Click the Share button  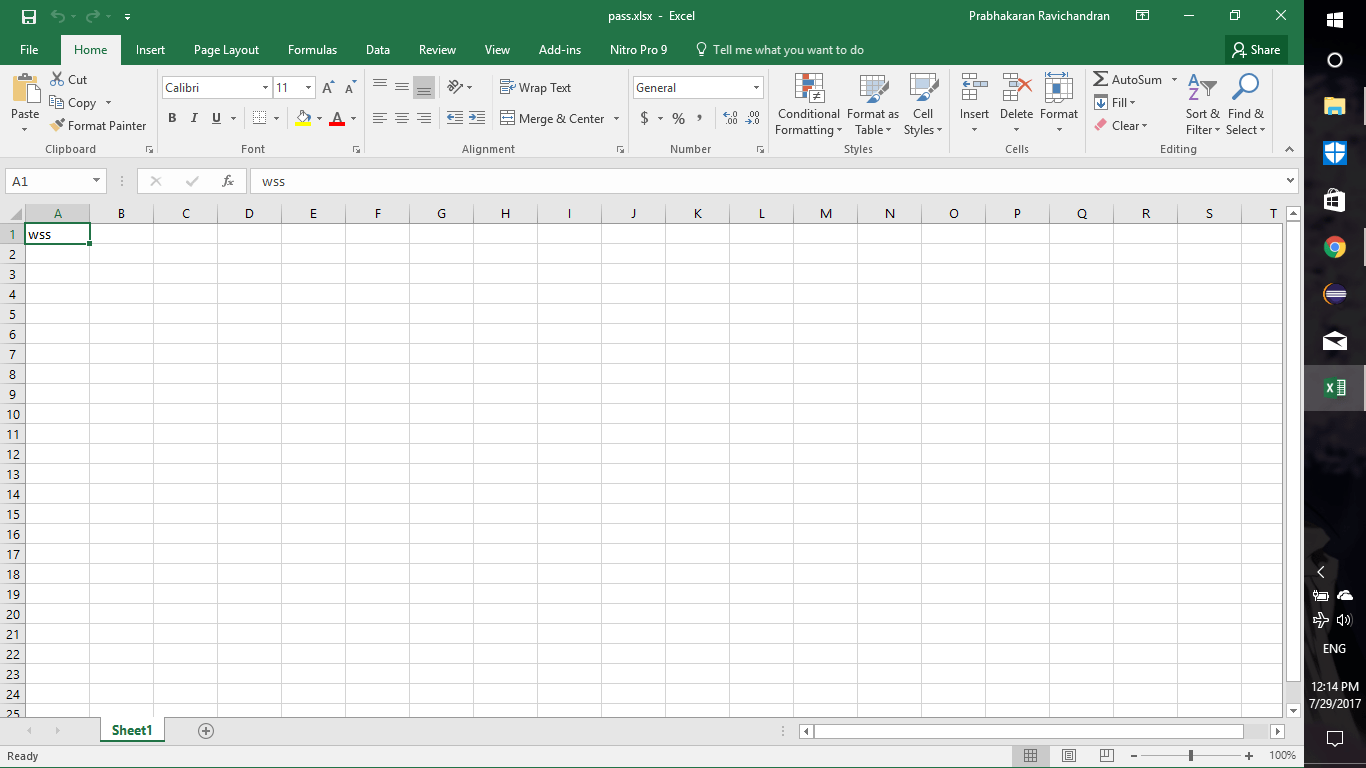click(x=1256, y=50)
